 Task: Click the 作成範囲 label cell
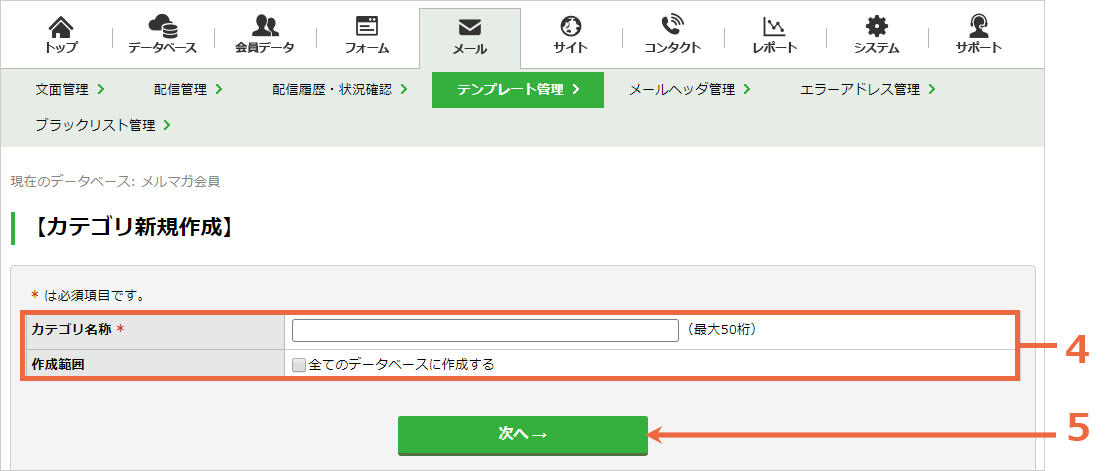point(155,365)
